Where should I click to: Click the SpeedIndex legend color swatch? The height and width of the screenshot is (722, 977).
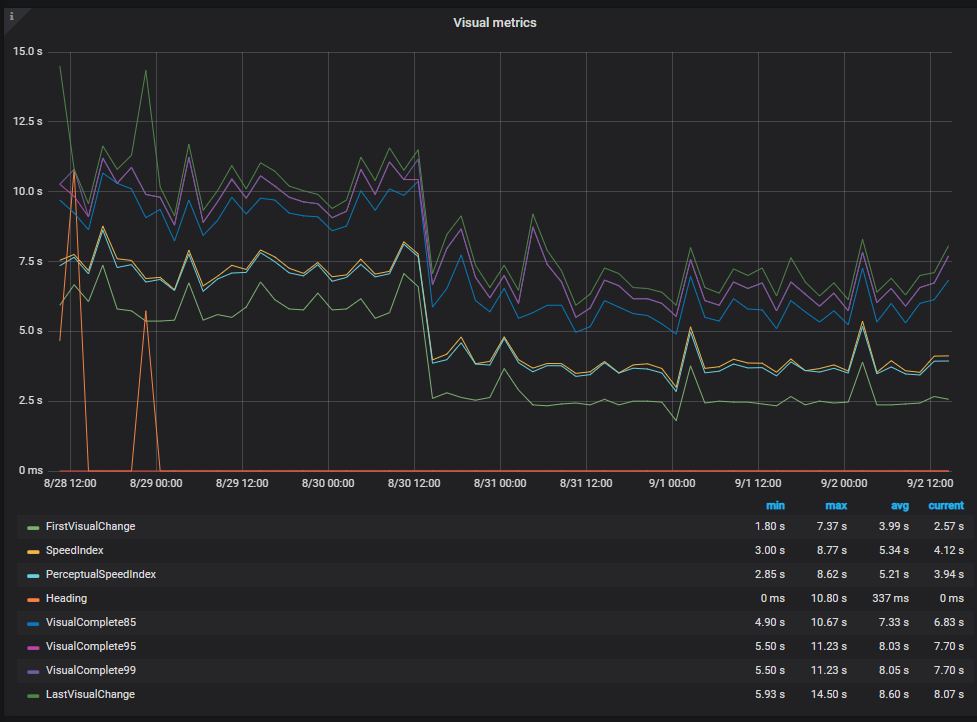tap(33, 551)
